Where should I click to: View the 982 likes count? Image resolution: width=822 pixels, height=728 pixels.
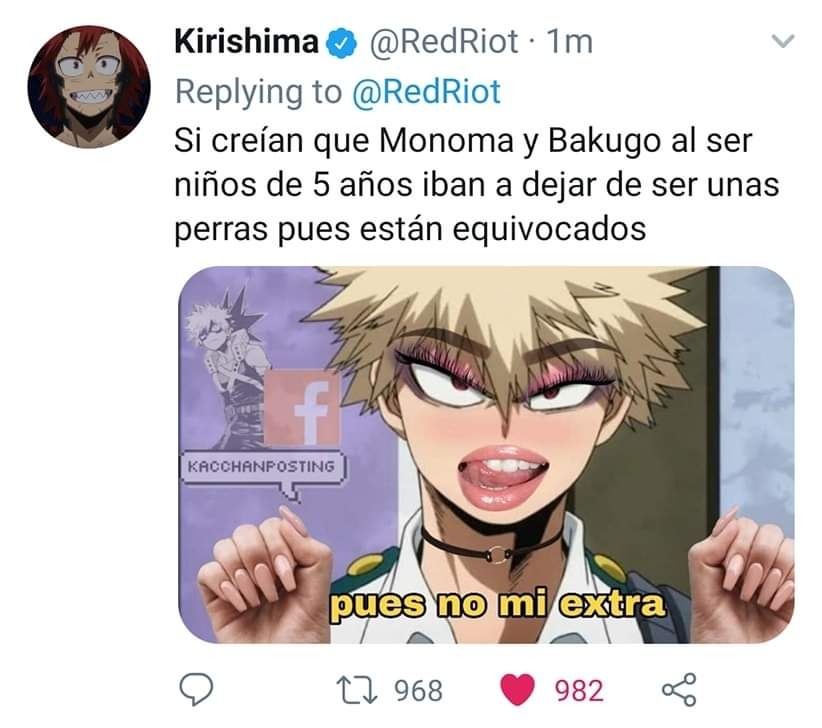[x=579, y=691]
